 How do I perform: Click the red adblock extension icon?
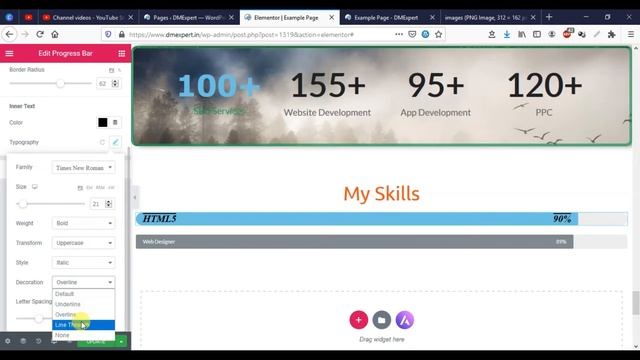coord(567,34)
